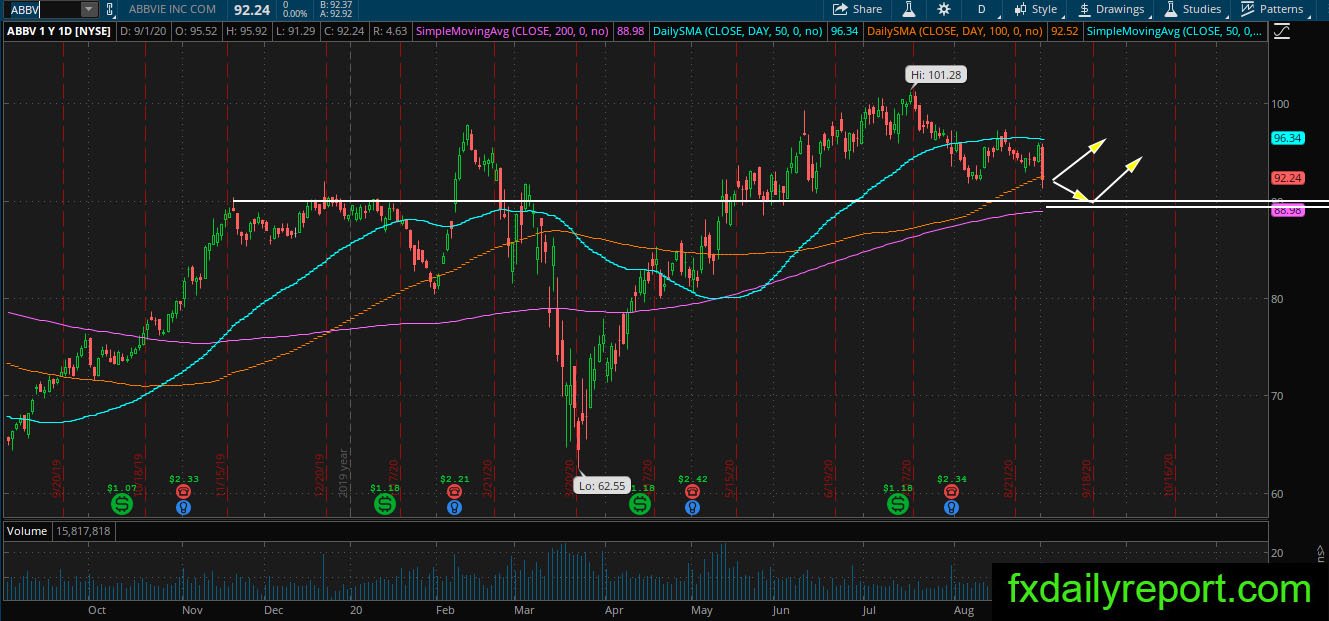This screenshot has height=621, width=1329.
Task: Click the ABBV symbol input field
Action: tap(44, 9)
